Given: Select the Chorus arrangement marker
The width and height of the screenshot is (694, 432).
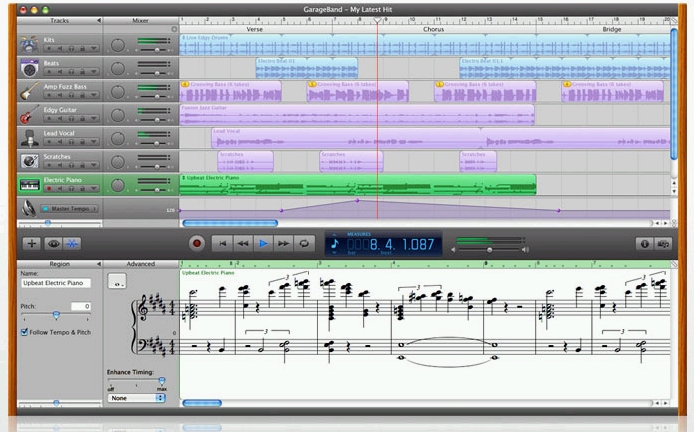Looking at the screenshot, I should pos(434,29).
